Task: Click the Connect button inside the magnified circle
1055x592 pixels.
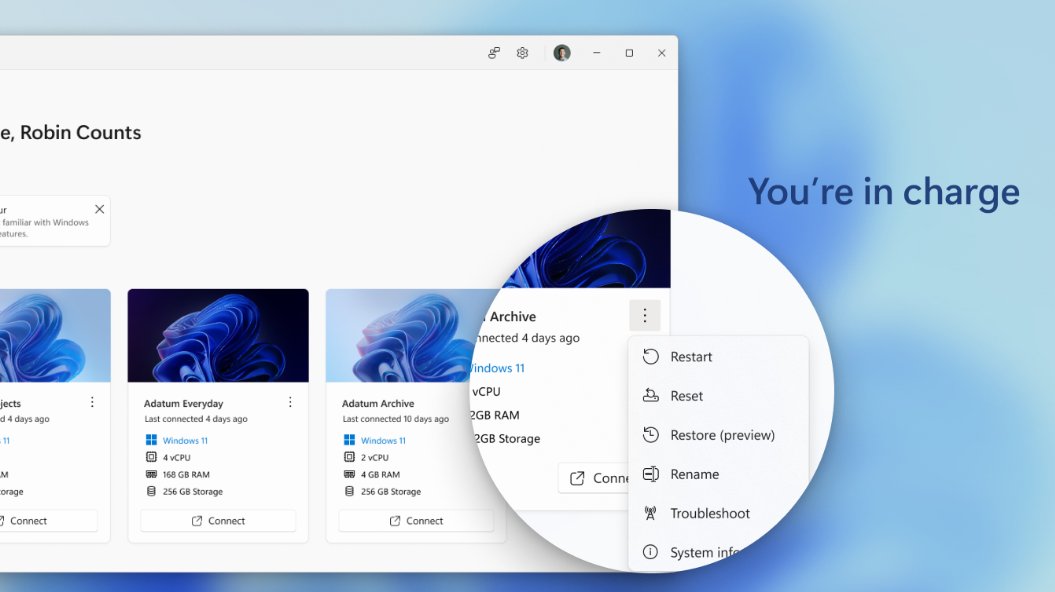Action: 593,478
